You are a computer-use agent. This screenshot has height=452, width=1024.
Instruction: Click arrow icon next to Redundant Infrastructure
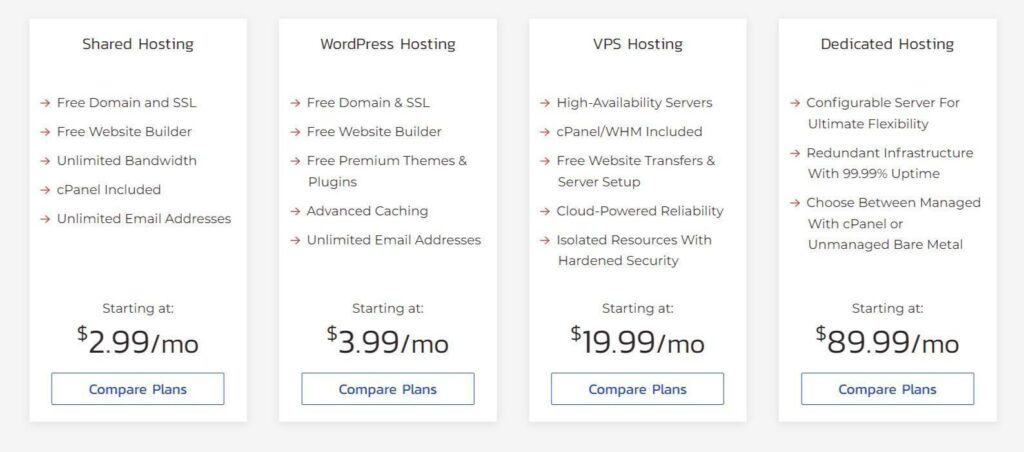795,153
